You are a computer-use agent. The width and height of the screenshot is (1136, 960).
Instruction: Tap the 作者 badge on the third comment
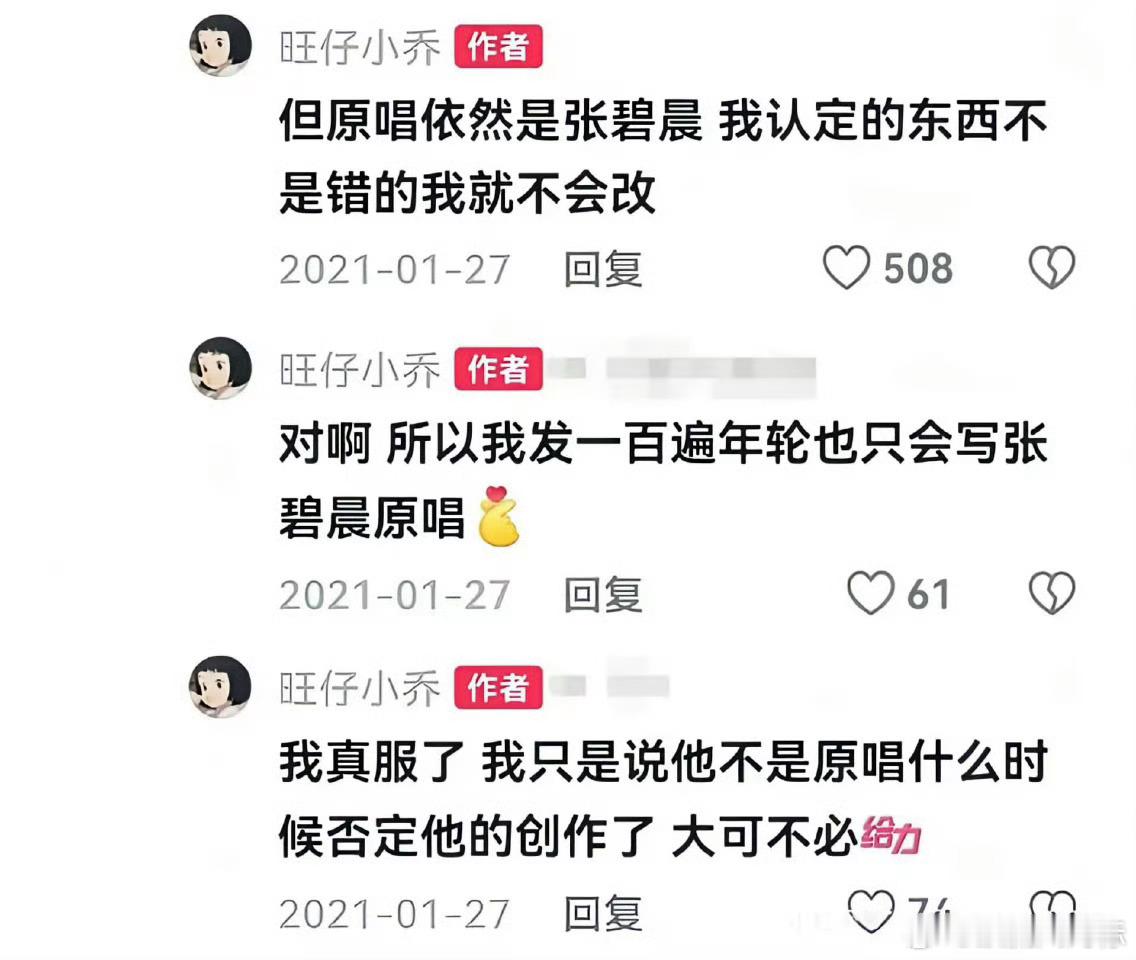pyautogui.click(x=498, y=687)
